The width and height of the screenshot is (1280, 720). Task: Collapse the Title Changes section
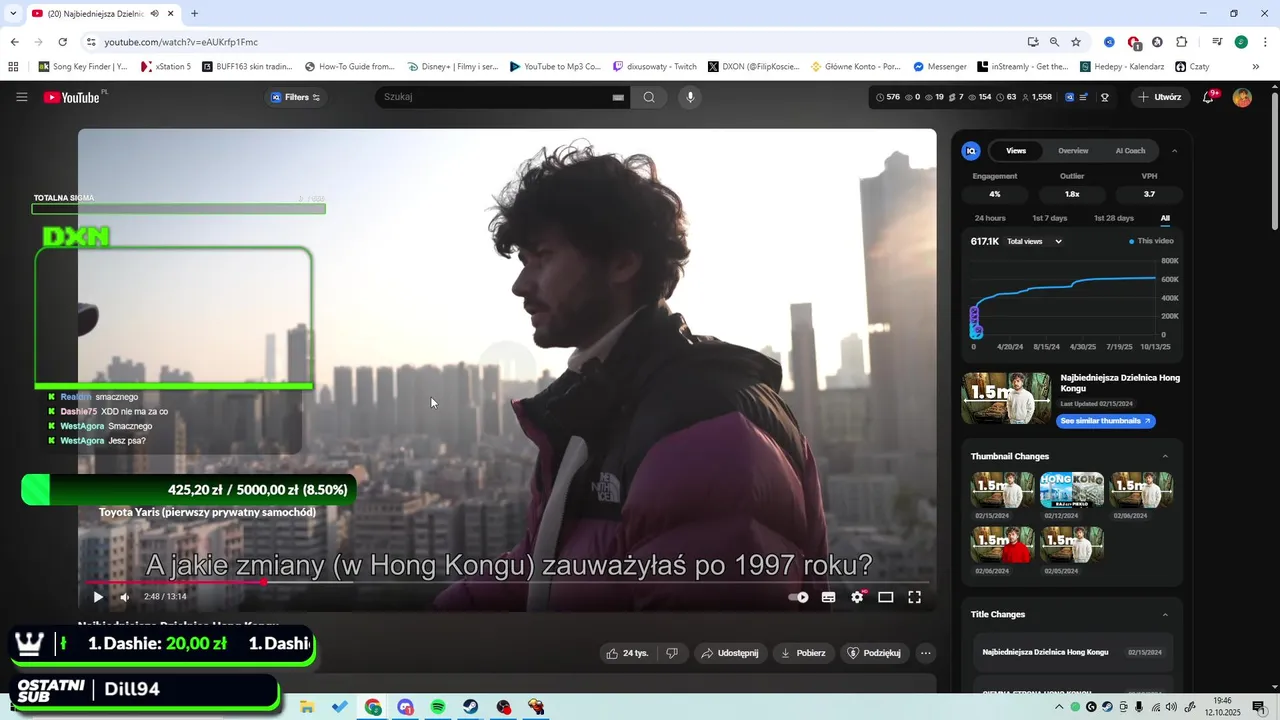coord(1165,614)
